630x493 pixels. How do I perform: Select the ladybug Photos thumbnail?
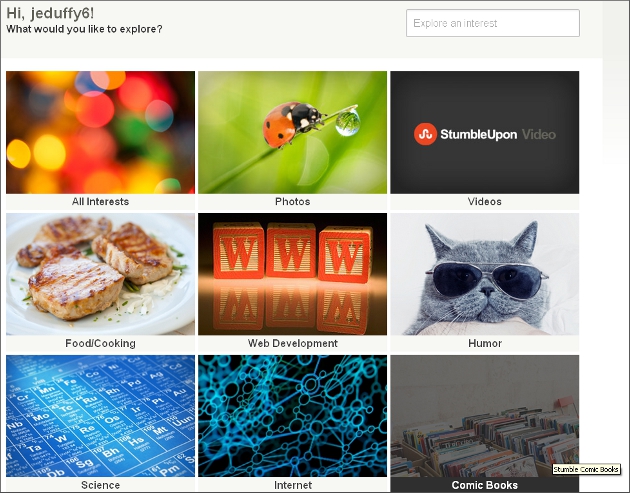tap(292, 132)
